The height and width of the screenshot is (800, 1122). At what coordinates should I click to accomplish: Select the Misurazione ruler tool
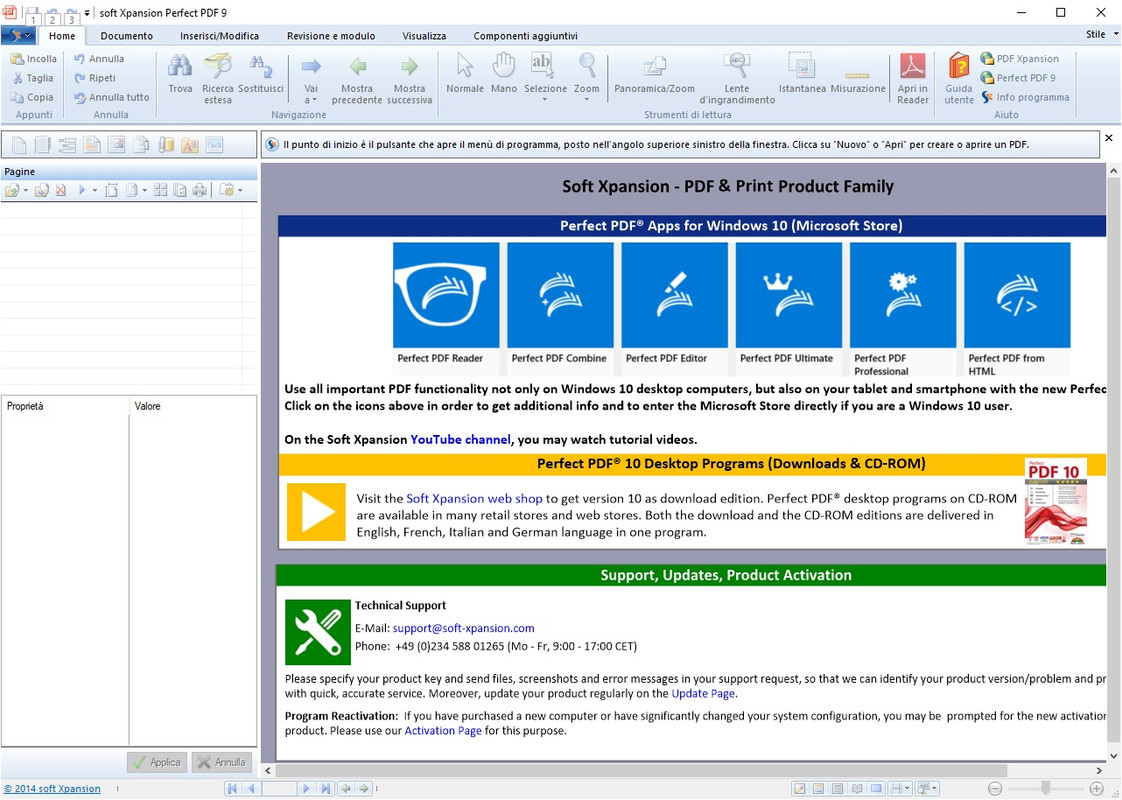tap(858, 79)
